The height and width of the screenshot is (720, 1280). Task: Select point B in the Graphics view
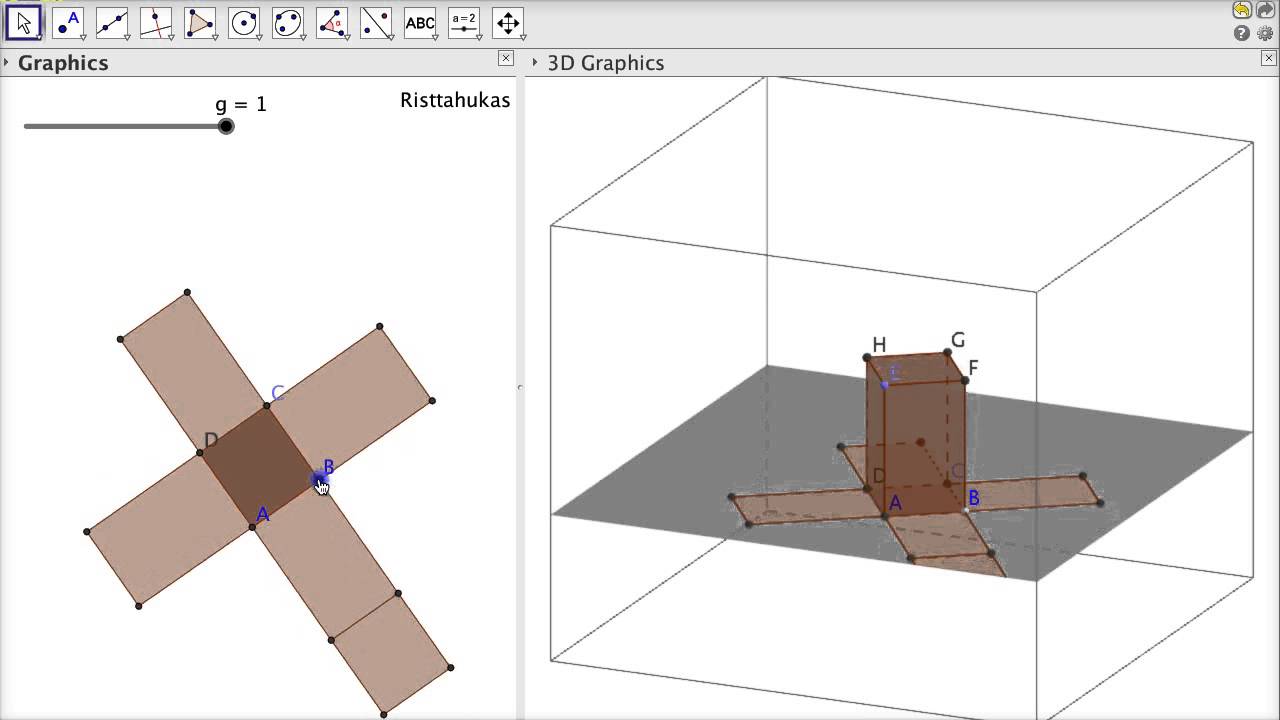coord(319,479)
